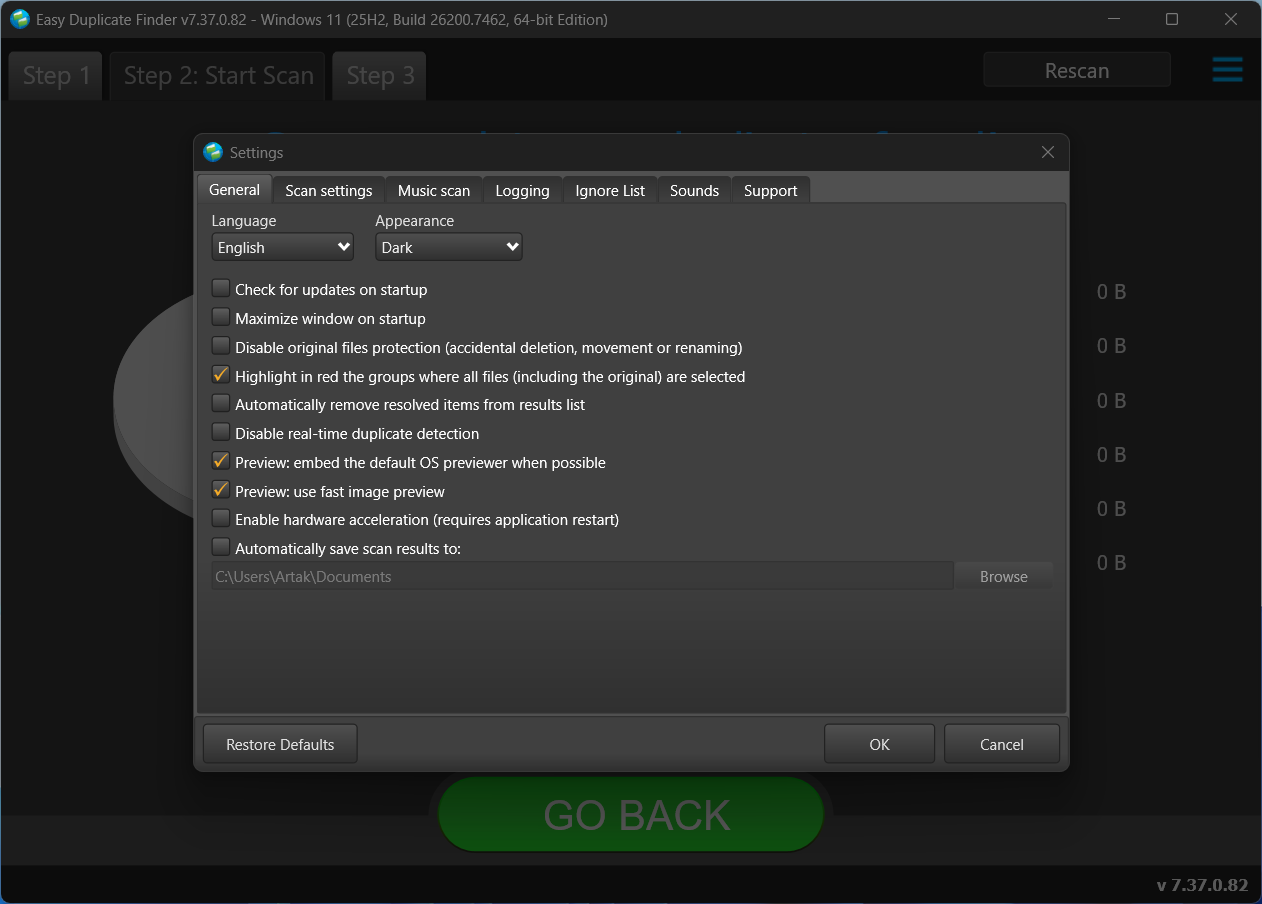Toggle Maximize window on startup
This screenshot has width=1262, height=904.
221,318
